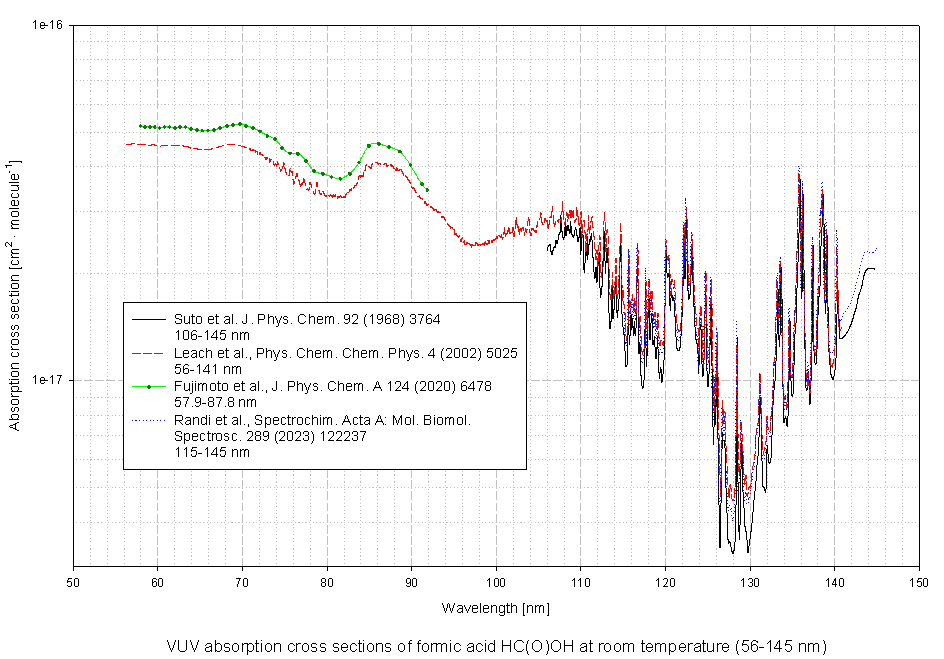
Task: Click the Fujimoto et al. legend entry
Action: pyautogui.click(x=325, y=386)
